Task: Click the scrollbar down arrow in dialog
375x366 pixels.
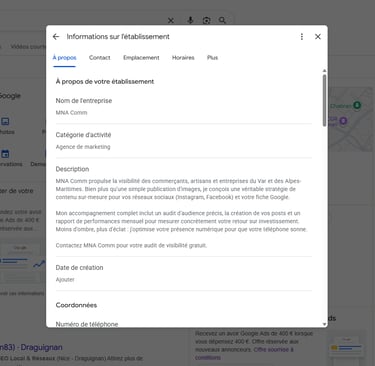Action: [324, 324]
